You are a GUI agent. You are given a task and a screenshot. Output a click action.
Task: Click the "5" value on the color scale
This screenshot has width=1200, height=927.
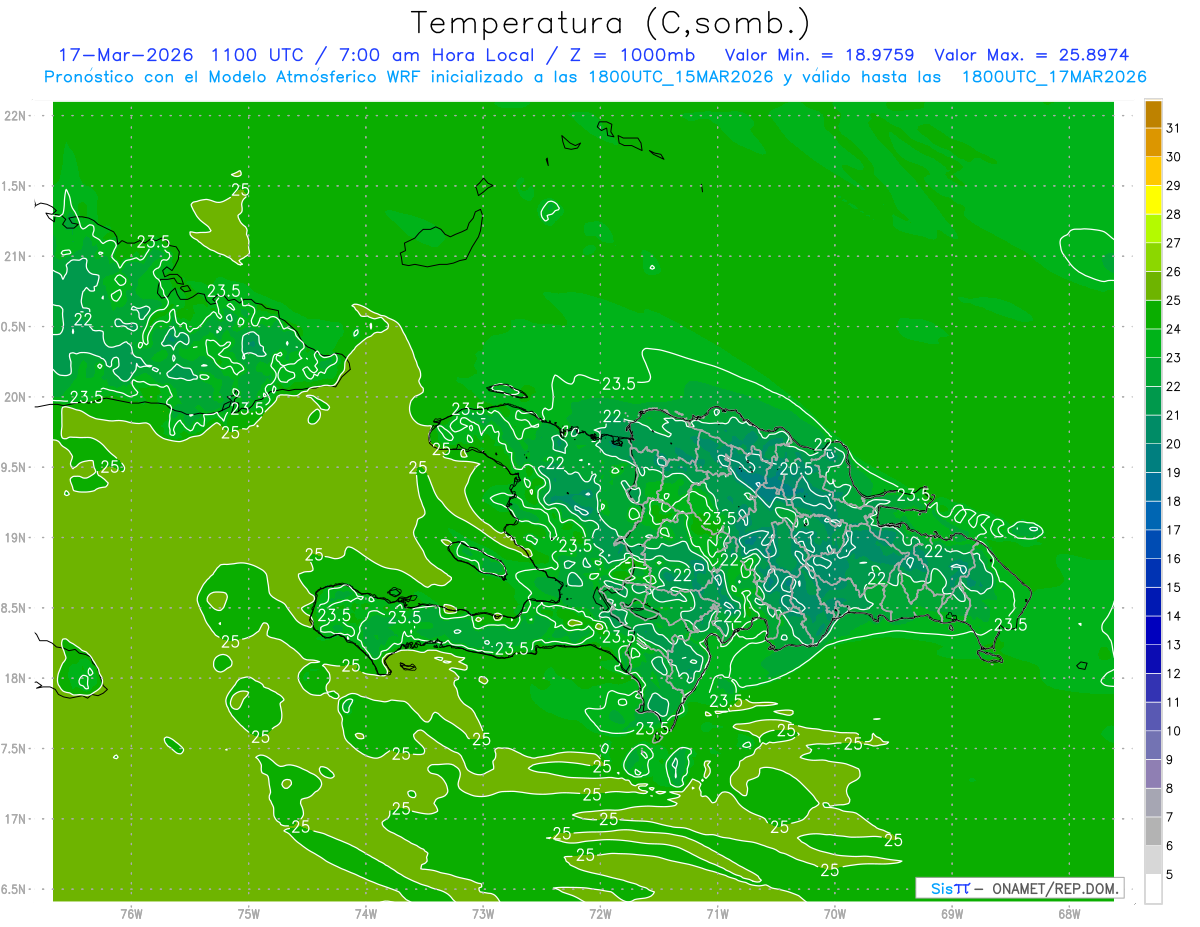tap(1169, 874)
